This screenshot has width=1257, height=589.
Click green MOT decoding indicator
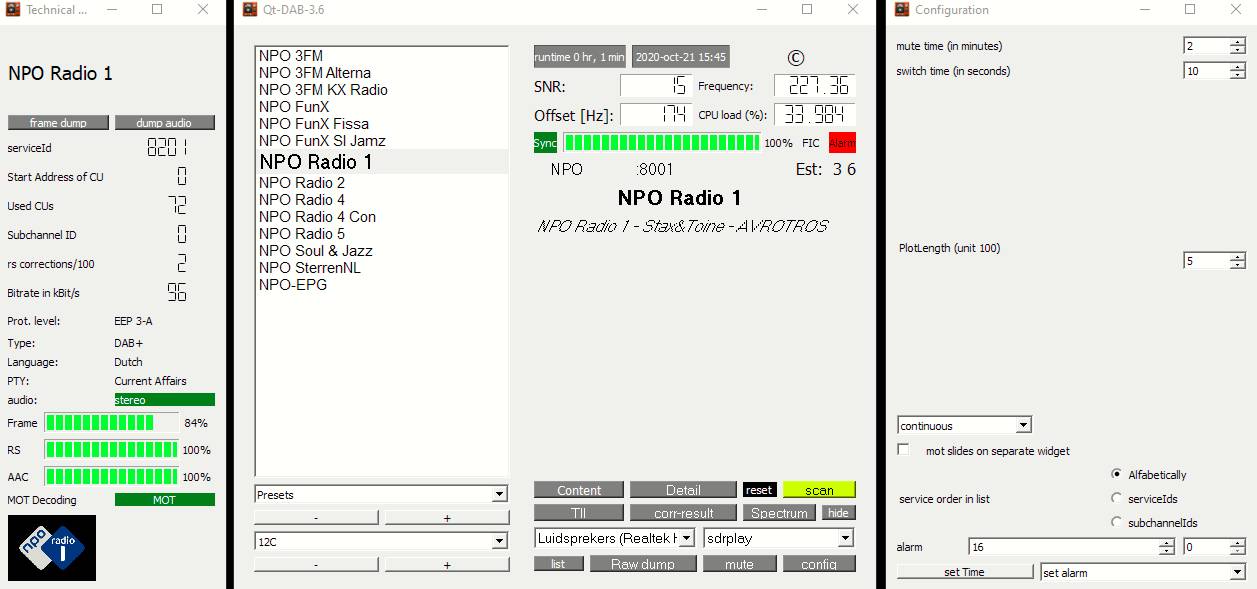164,500
